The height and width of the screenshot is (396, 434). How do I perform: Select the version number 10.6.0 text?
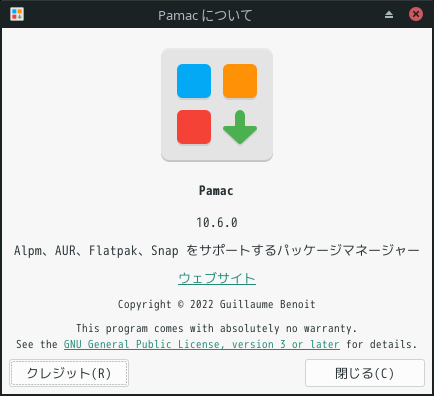coord(217,222)
